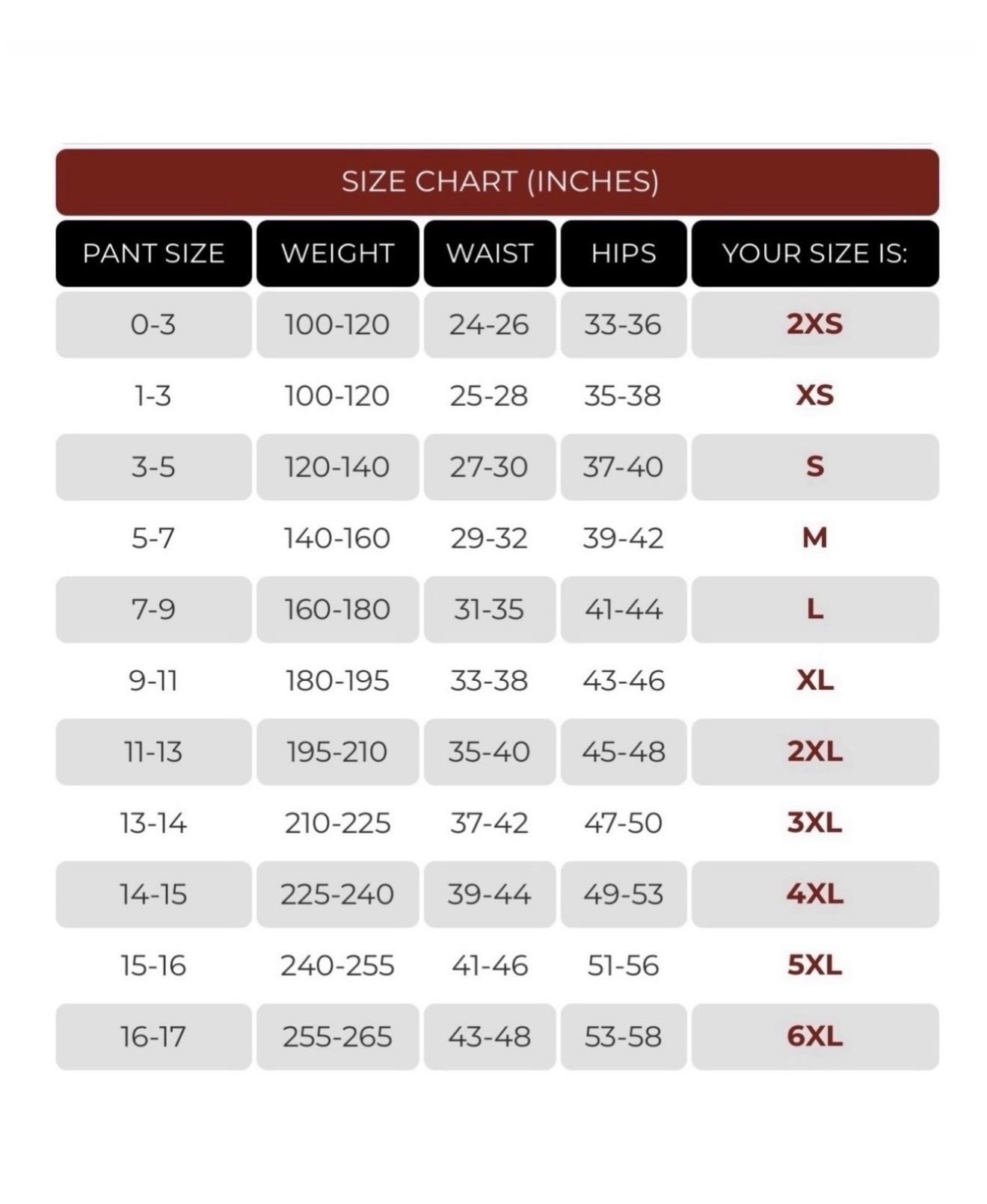Click the 140-160 weight cell
The height and width of the screenshot is (1204, 987).
tap(337, 538)
